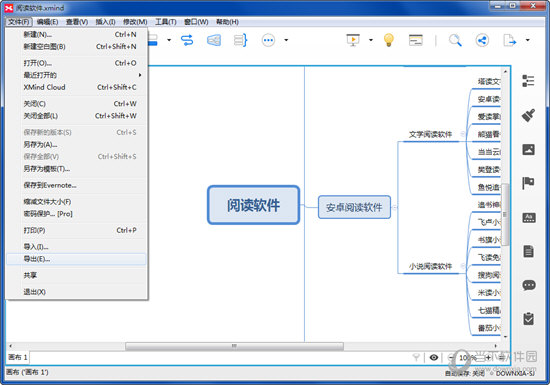550x385 pixels.
Task: Choose 导入(I)... menu entry
Action: pyautogui.click(x=76, y=247)
